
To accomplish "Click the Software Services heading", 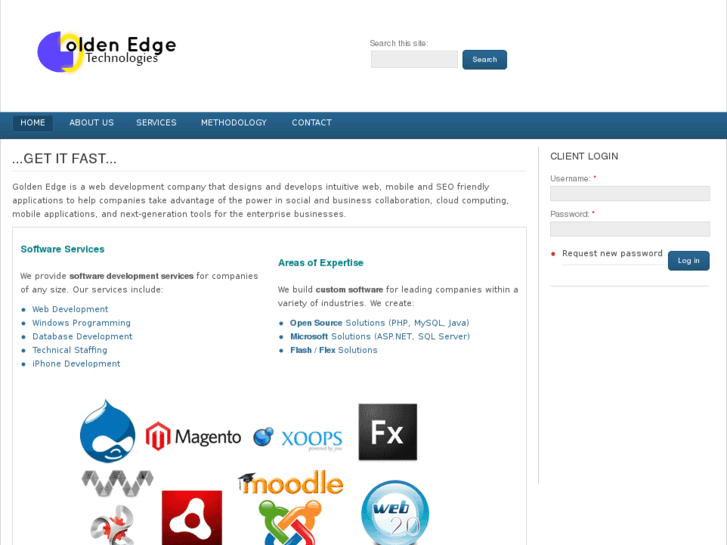I will coord(63,249).
